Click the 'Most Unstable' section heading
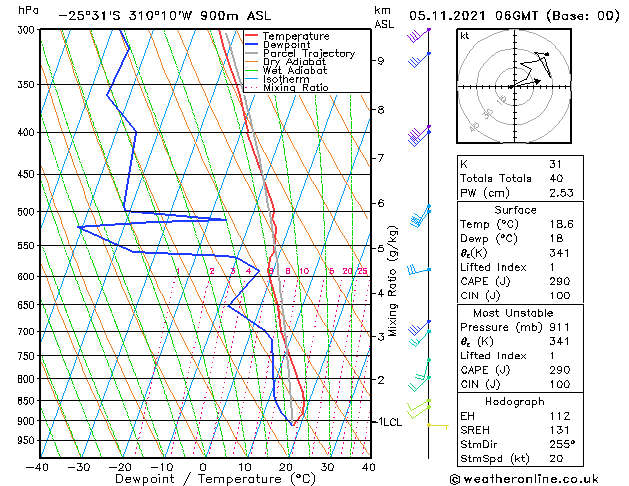 point(513,313)
